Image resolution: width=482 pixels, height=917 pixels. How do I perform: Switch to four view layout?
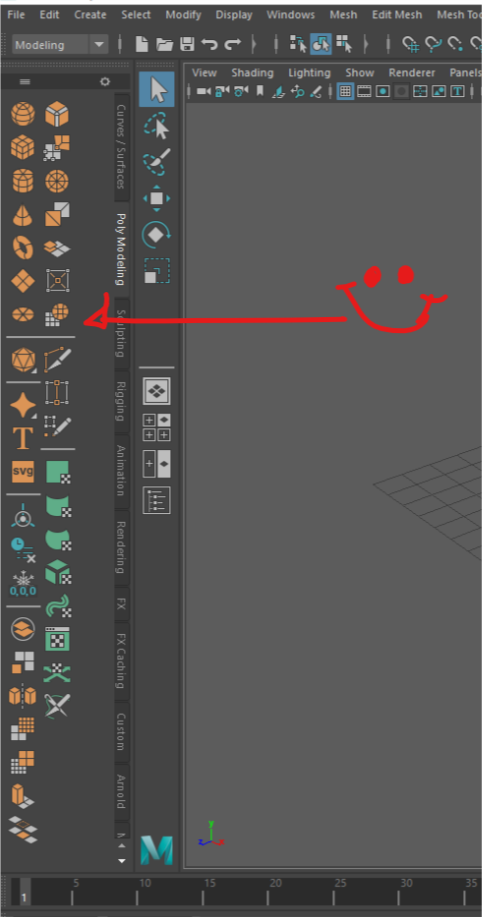tap(156, 428)
